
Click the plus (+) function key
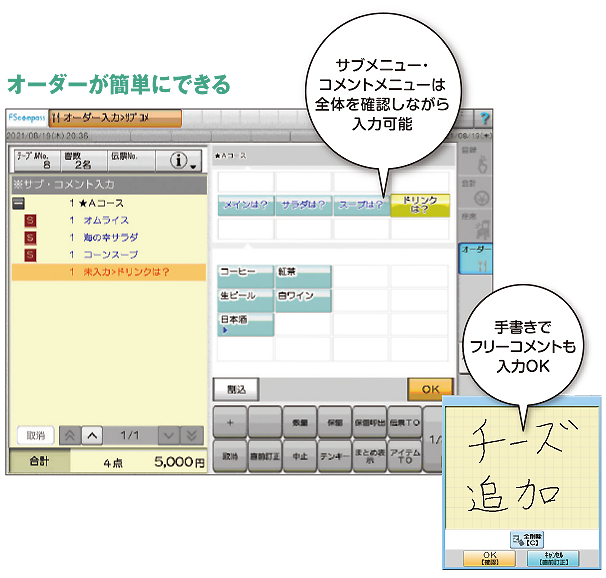tap(230, 422)
